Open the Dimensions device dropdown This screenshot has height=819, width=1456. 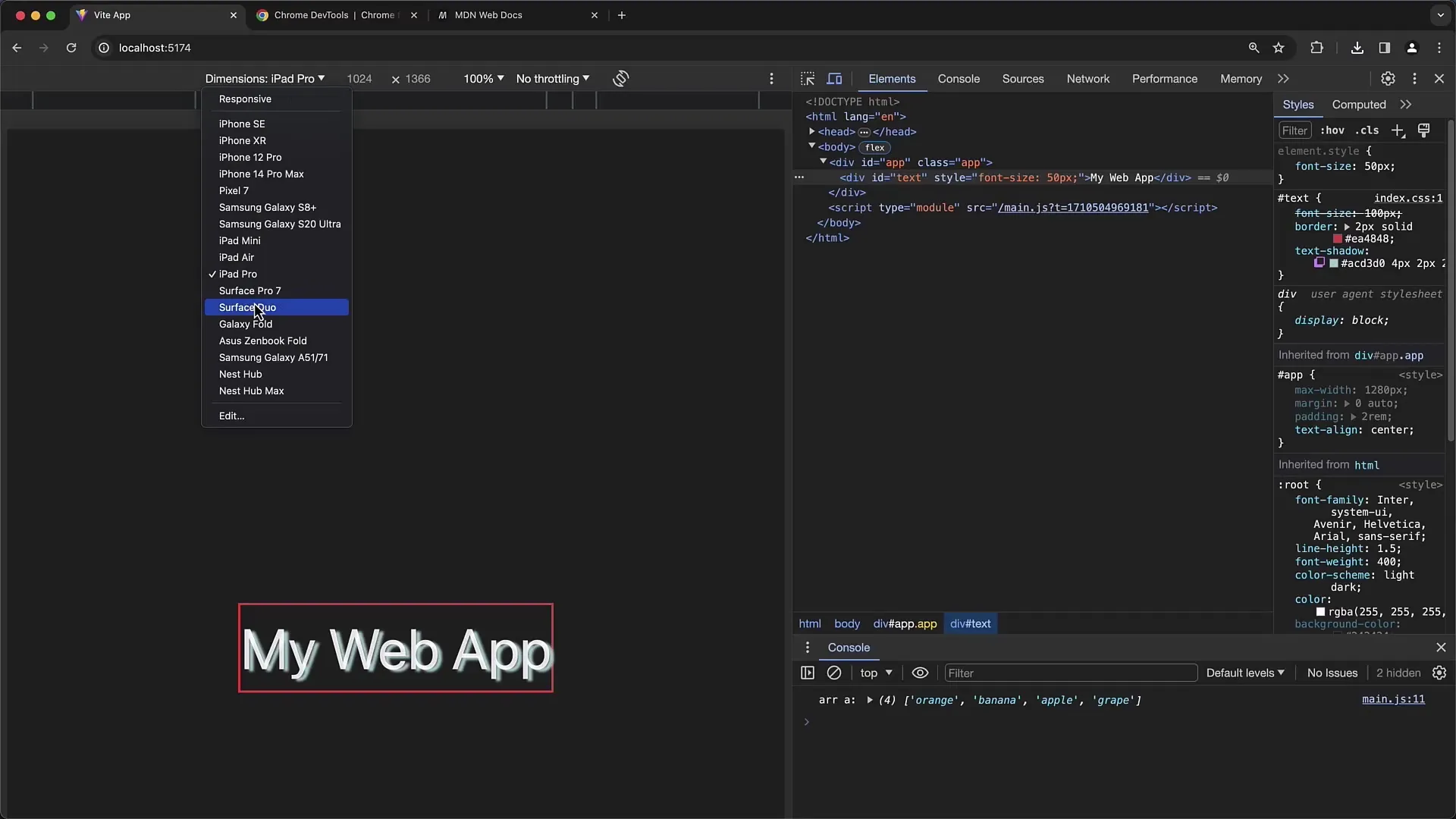(x=264, y=78)
